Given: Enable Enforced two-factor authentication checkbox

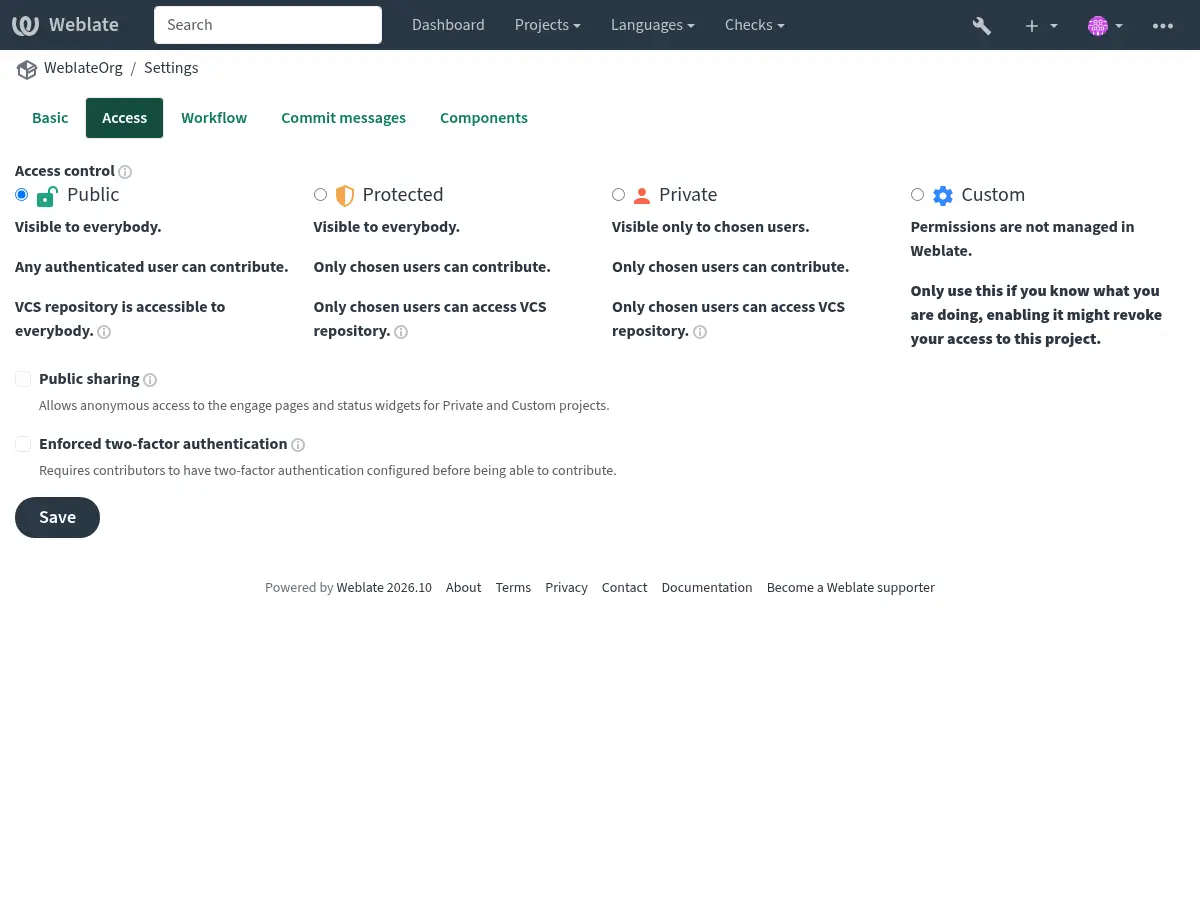Looking at the screenshot, I should click(x=23, y=444).
